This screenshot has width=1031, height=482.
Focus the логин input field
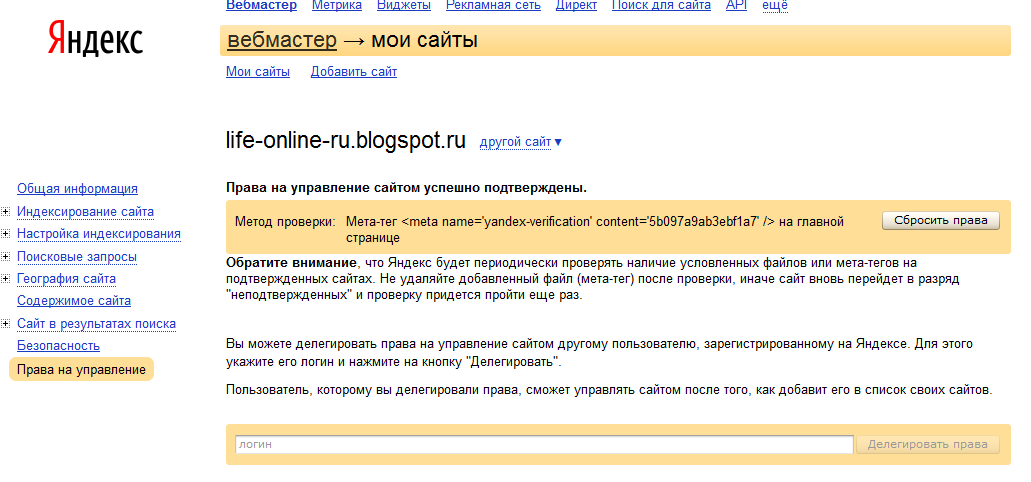click(x=544, y=445)
